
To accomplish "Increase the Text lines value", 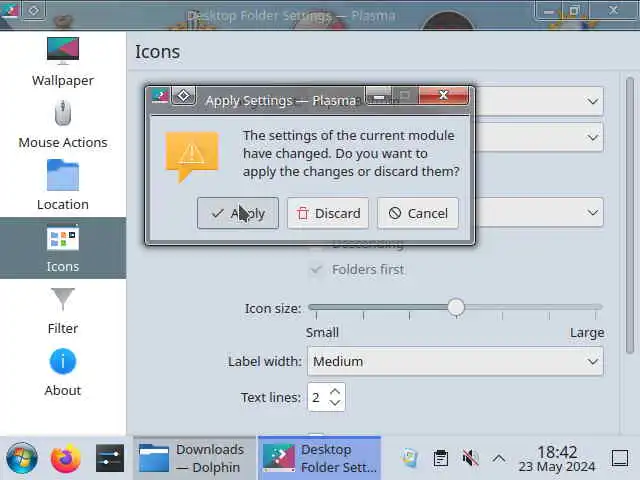I will pos(335,391).
